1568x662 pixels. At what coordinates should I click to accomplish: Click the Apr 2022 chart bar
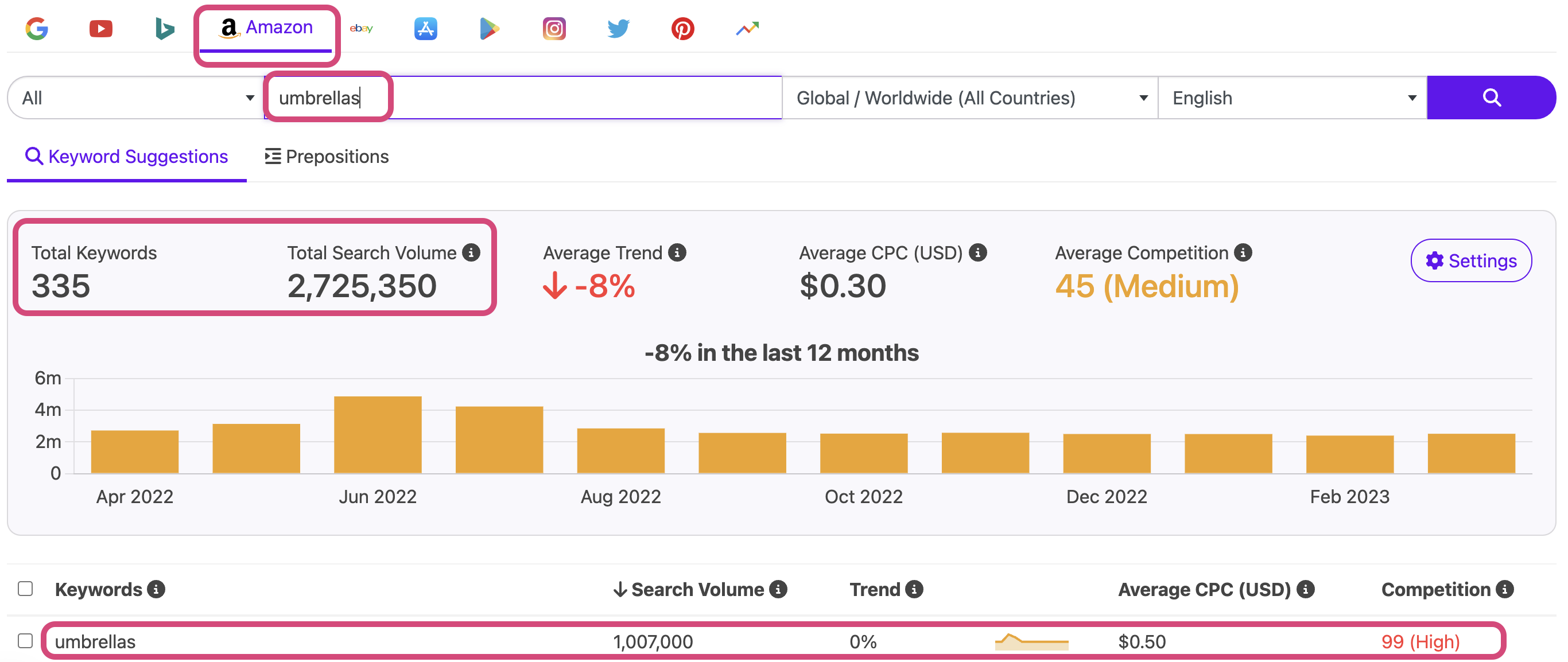pos(134,452)
